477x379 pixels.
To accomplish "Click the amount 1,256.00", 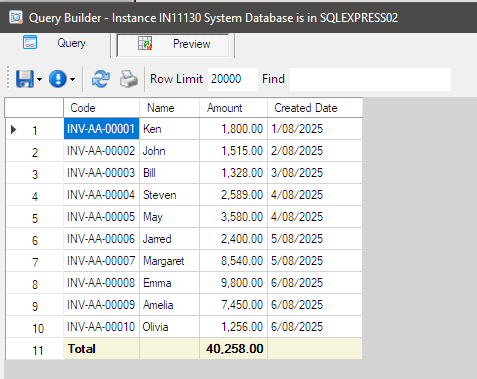I will (x=233, y=327).
